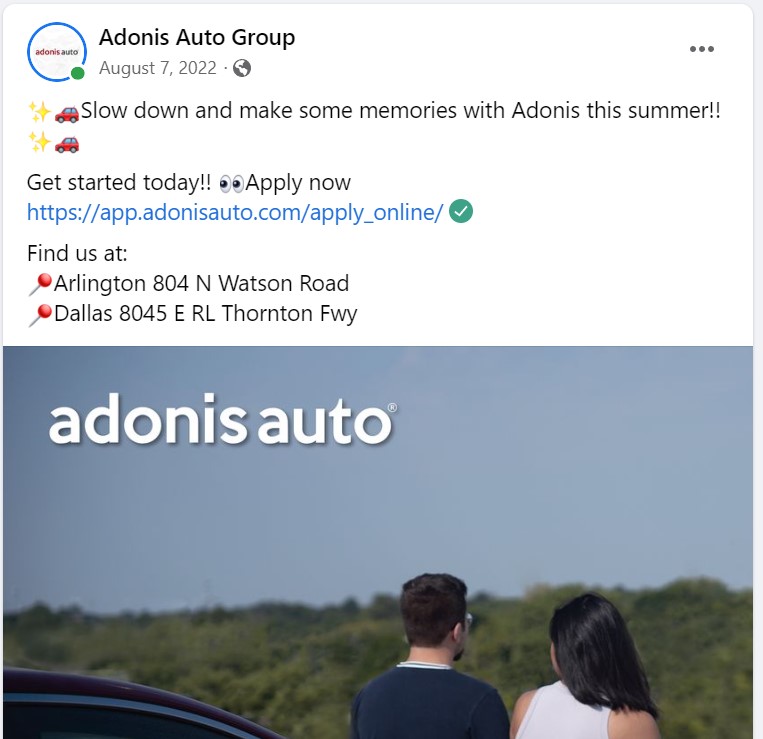
Task: Click the Dallas 8045 E RL Thornton Fwy address
Action: (206, 314)
